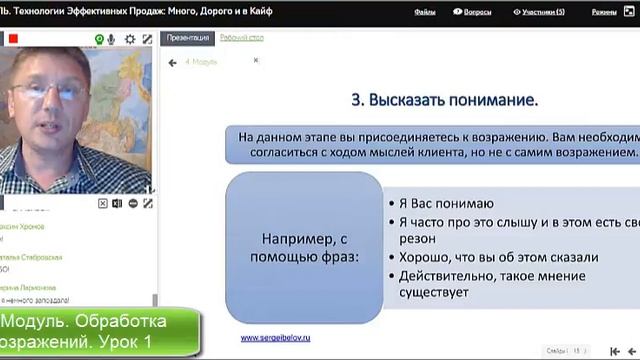This screenshot has height=360, width=640.
Task: Click the chat scrollbar handle
Action: tap(155, 300)
